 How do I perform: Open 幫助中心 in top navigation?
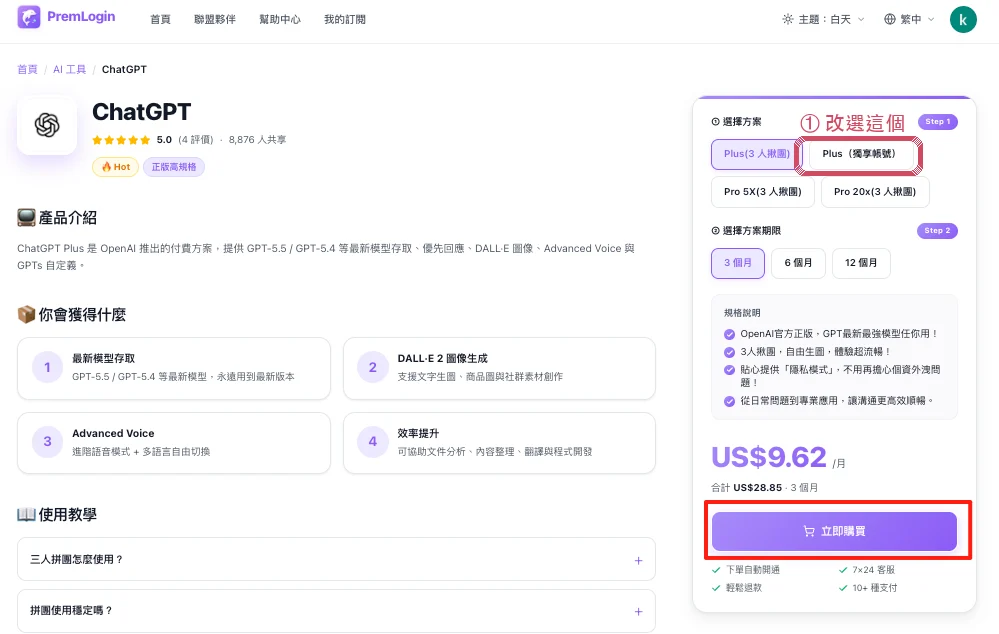tap(280, 19)
